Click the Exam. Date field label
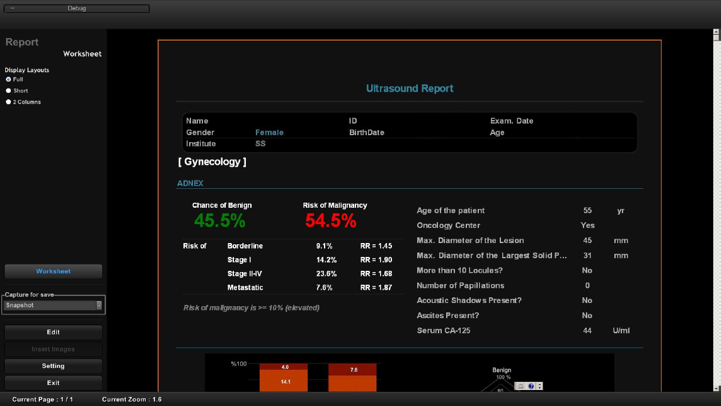Image resolution: width=721 pixels, height=406 pixels. 511,121
